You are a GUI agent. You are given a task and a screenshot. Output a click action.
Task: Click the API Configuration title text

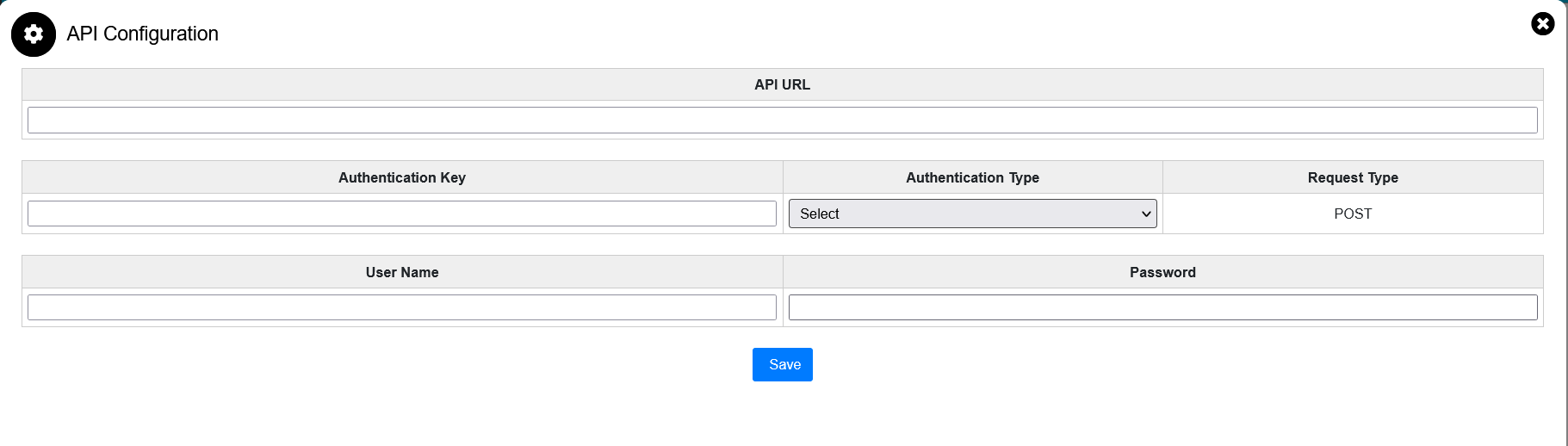click(x=143, y=34)
